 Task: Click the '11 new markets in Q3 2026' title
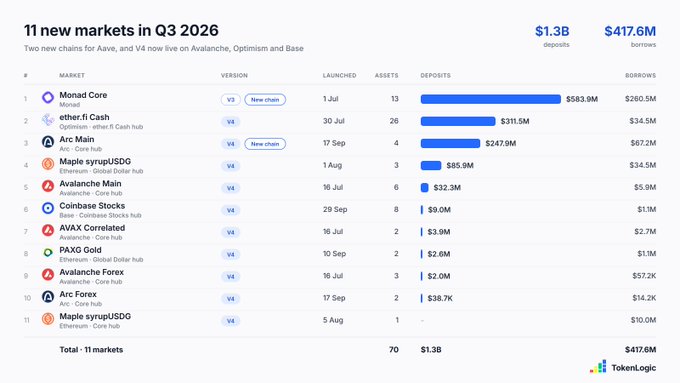tap(121, 30)
